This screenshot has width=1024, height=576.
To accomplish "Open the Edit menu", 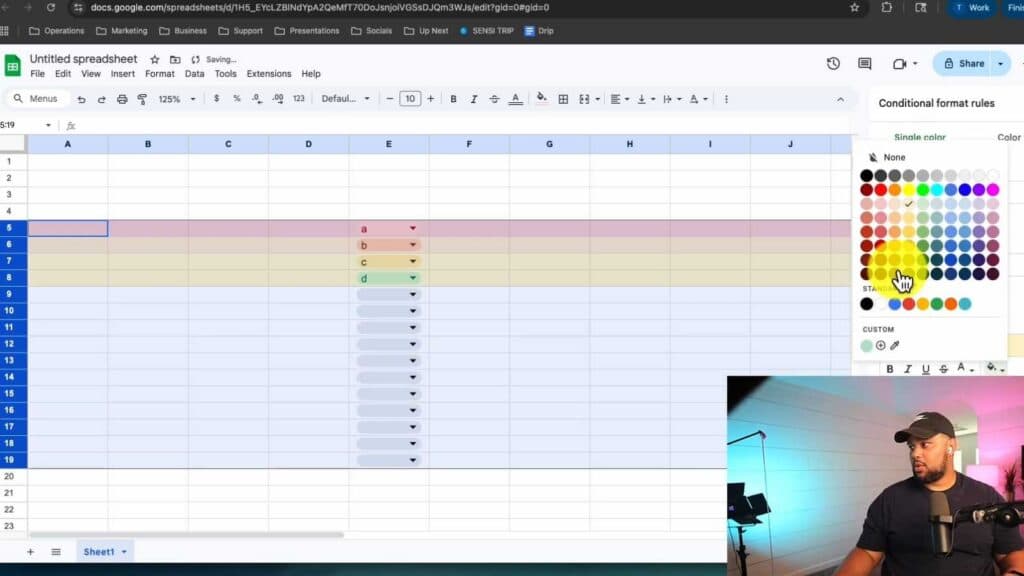I will click(63, 74).
